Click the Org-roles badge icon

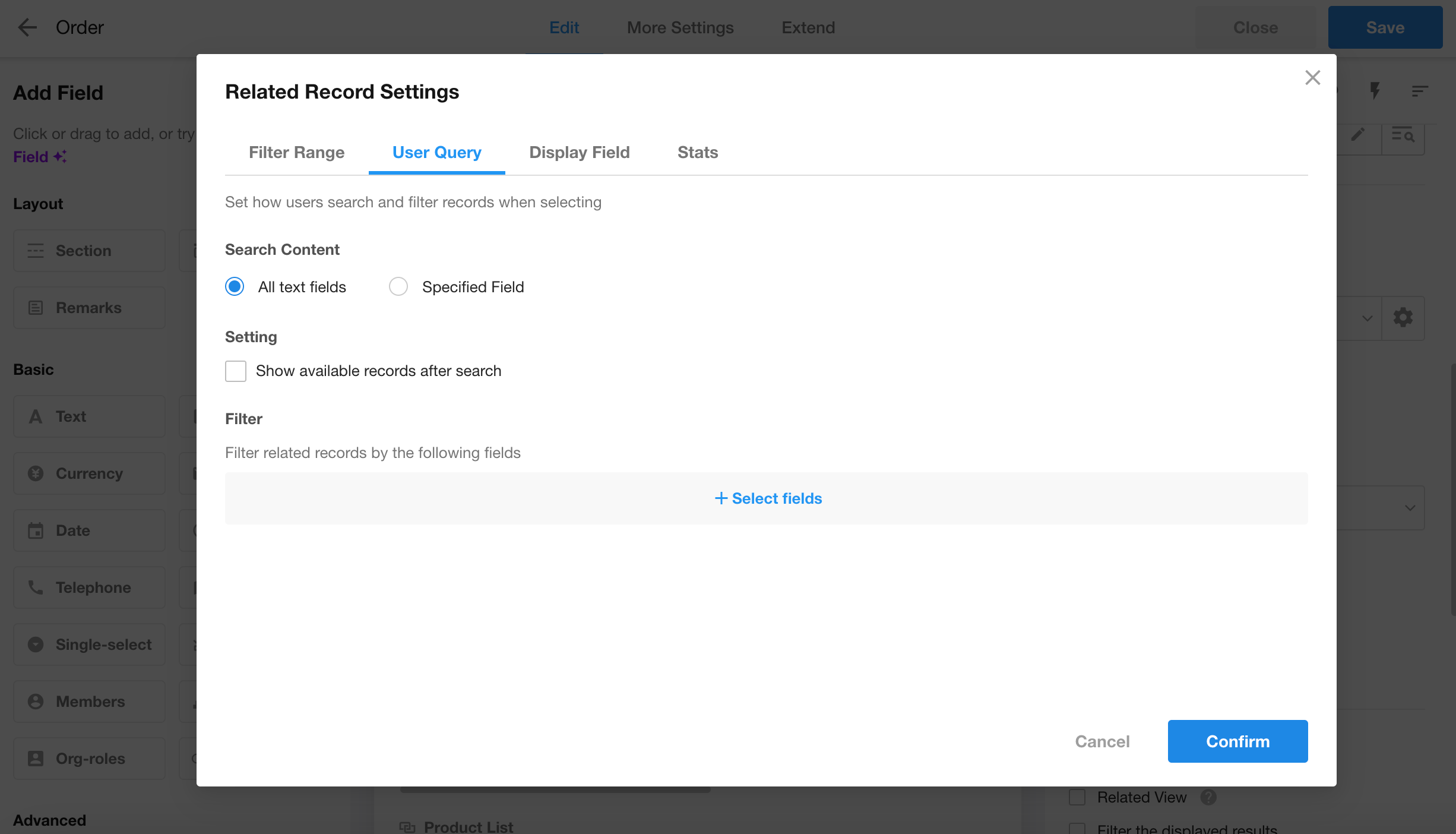(36, 759)
